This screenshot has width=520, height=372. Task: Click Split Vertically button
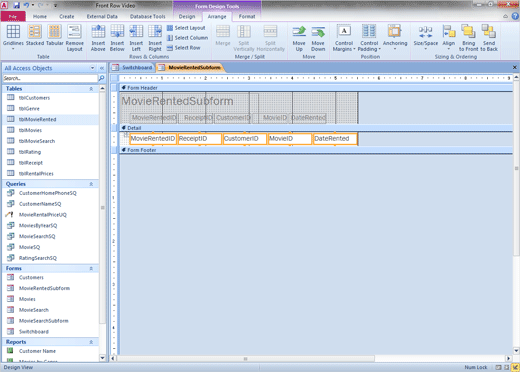[244, 38]
